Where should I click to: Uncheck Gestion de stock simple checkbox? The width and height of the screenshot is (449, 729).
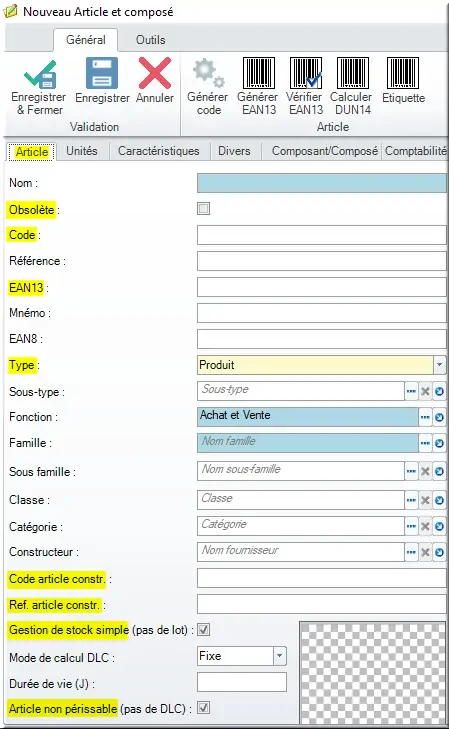click(204, 630)
